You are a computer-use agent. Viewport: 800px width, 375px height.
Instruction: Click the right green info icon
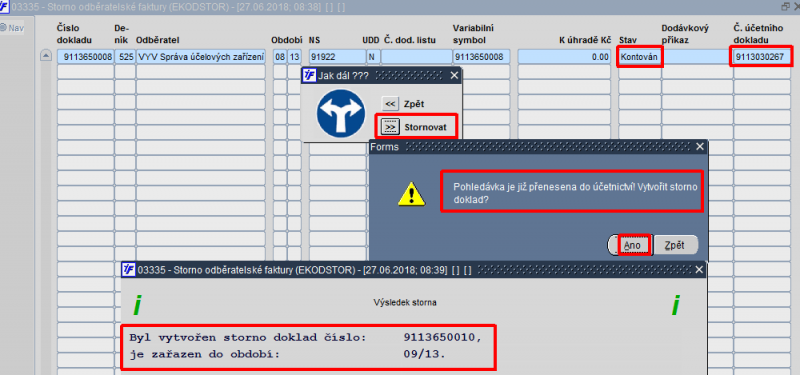[x=675, y=305]
